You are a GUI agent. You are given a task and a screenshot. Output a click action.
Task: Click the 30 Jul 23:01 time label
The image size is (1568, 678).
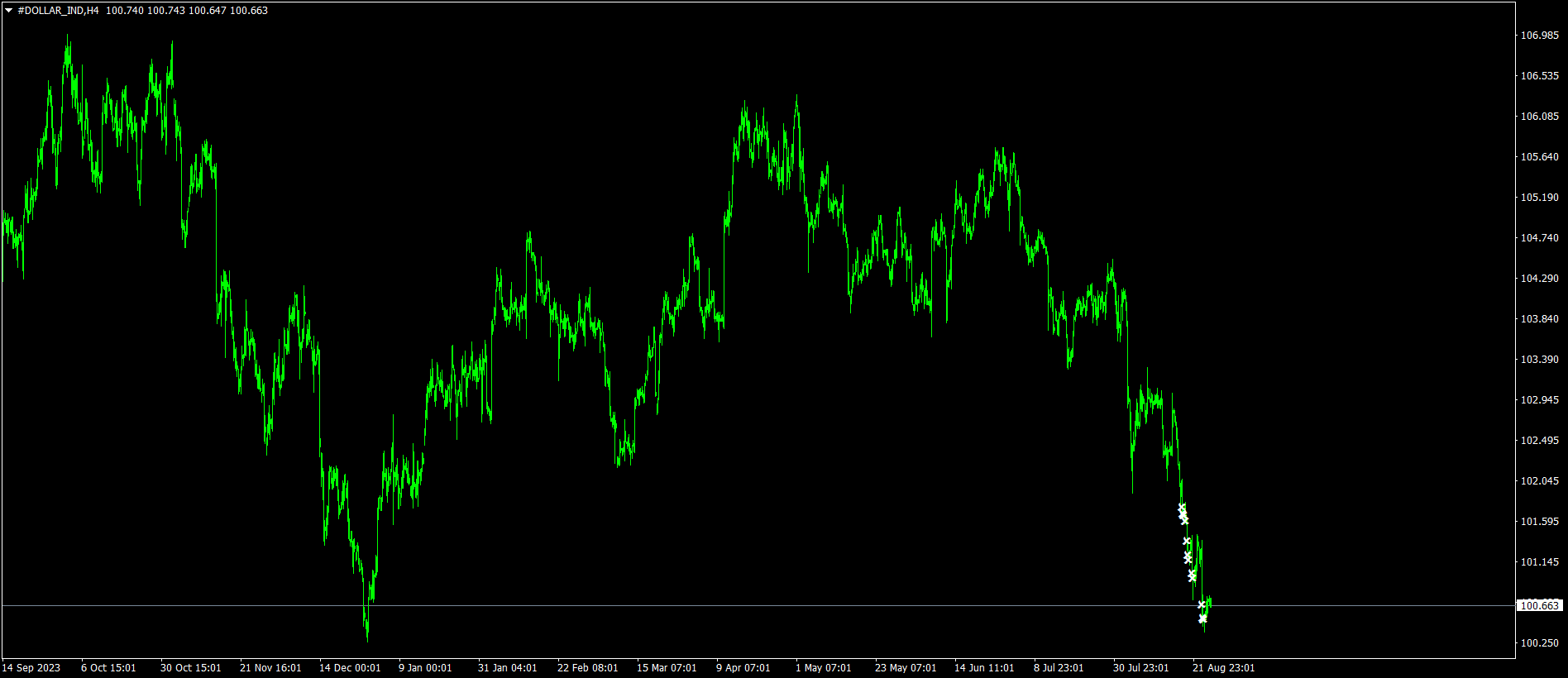pyautogui.click(x=1140, y=668)
